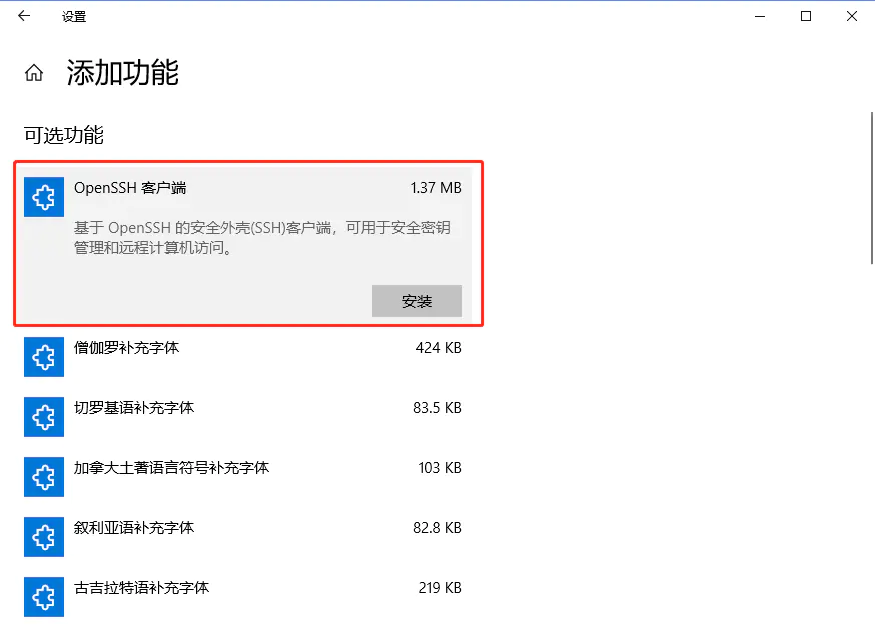
Task: Click the 叙利亚语补充字体 puzzle icon
Action: [44, 537]
